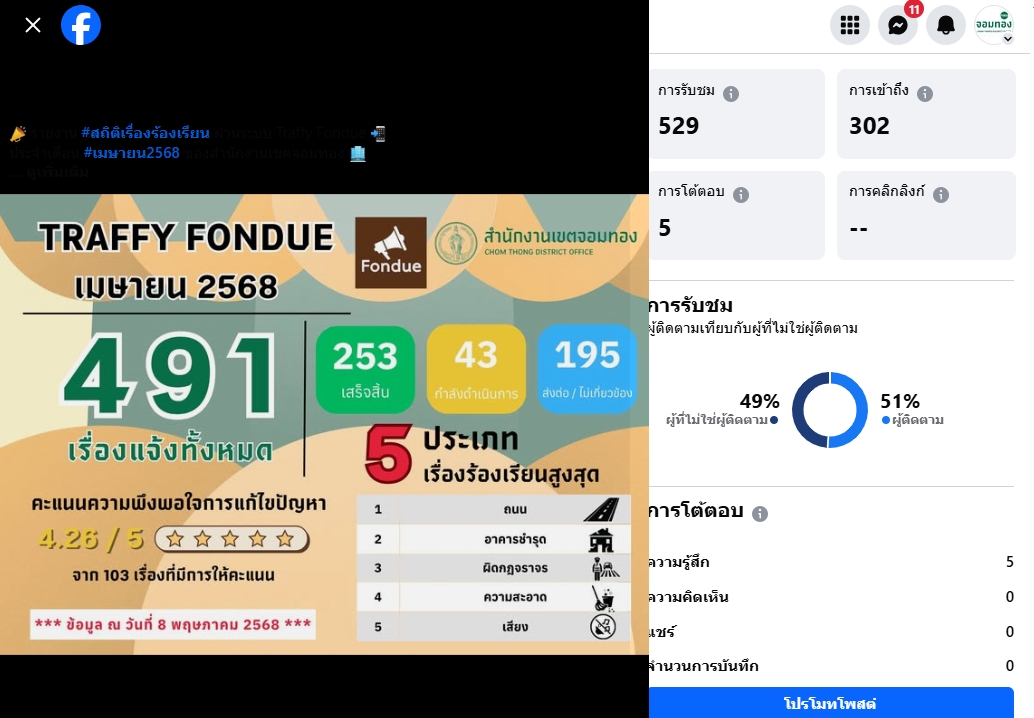Click info icon beside การโต้ตอบ section heading
This screenshot has width=1034, height=718.
(x=760, y=514)
